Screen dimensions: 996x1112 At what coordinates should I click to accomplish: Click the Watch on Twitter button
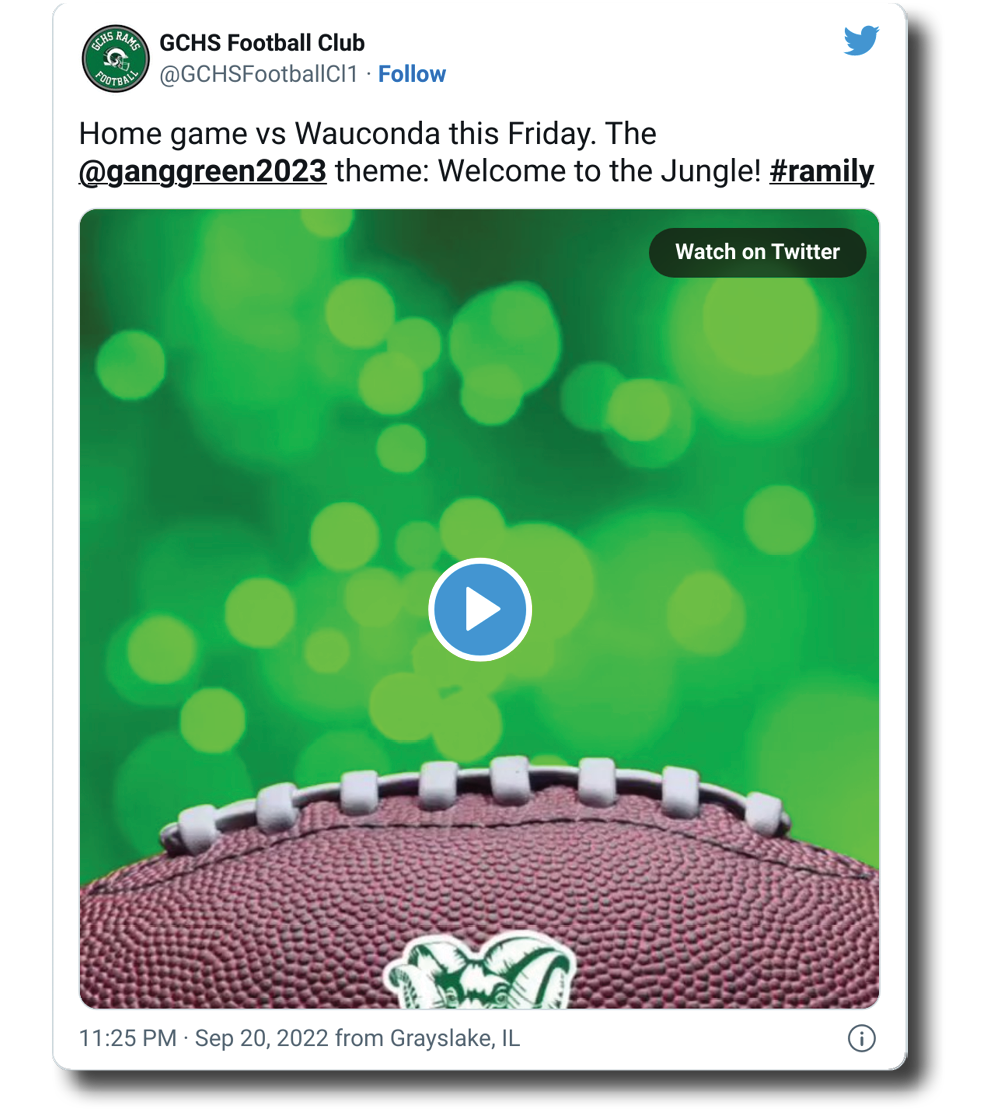757,252
